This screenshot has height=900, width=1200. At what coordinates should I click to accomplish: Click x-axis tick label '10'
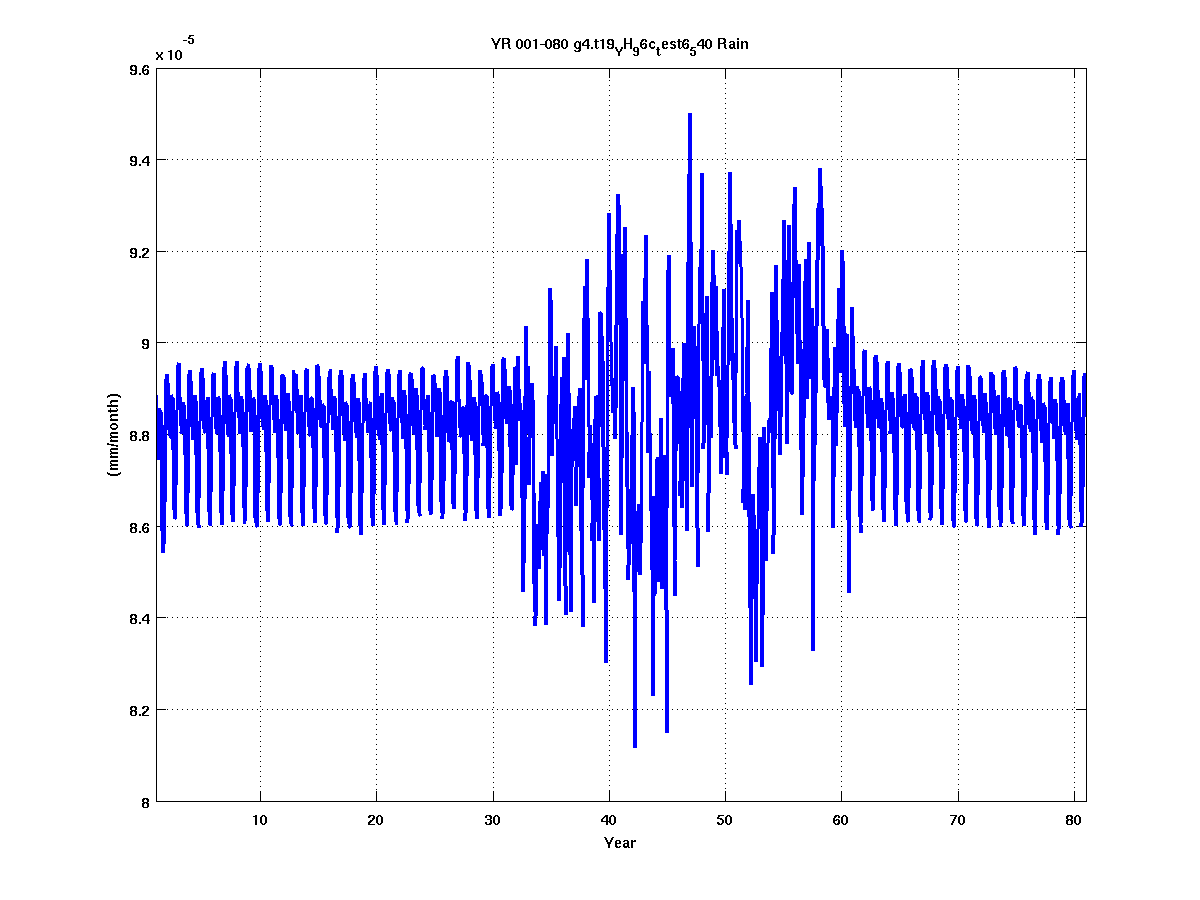(x=260, y=819)
